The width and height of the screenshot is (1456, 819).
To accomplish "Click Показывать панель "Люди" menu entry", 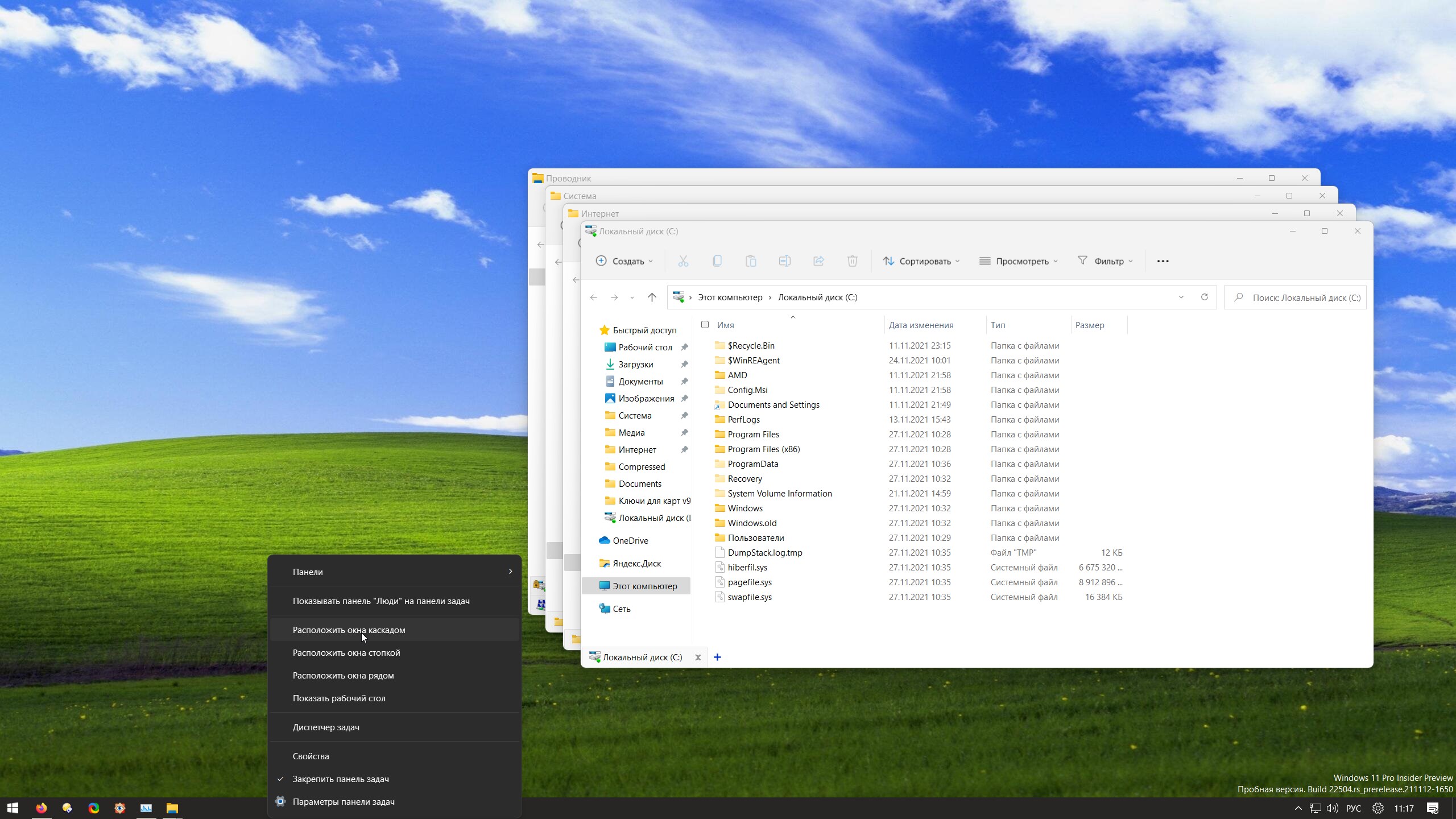I will [395, 601].
